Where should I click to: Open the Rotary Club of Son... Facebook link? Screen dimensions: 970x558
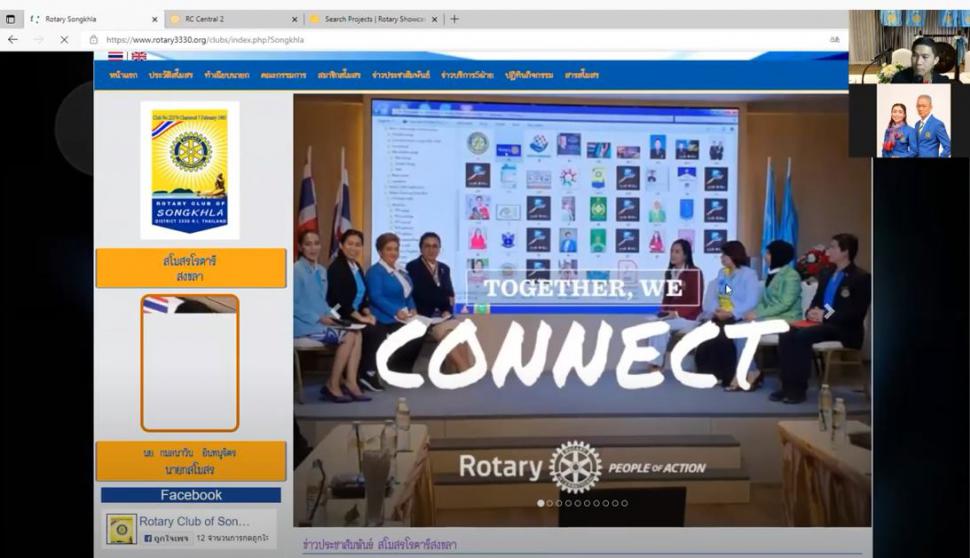pos(194,522)
